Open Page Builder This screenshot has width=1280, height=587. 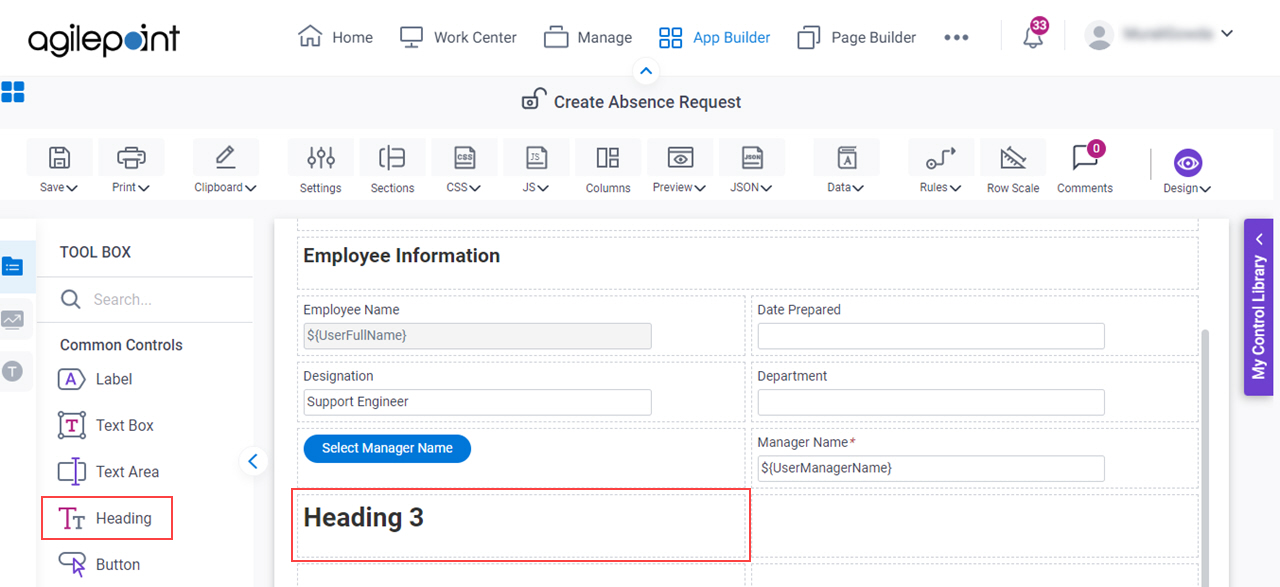856,37
